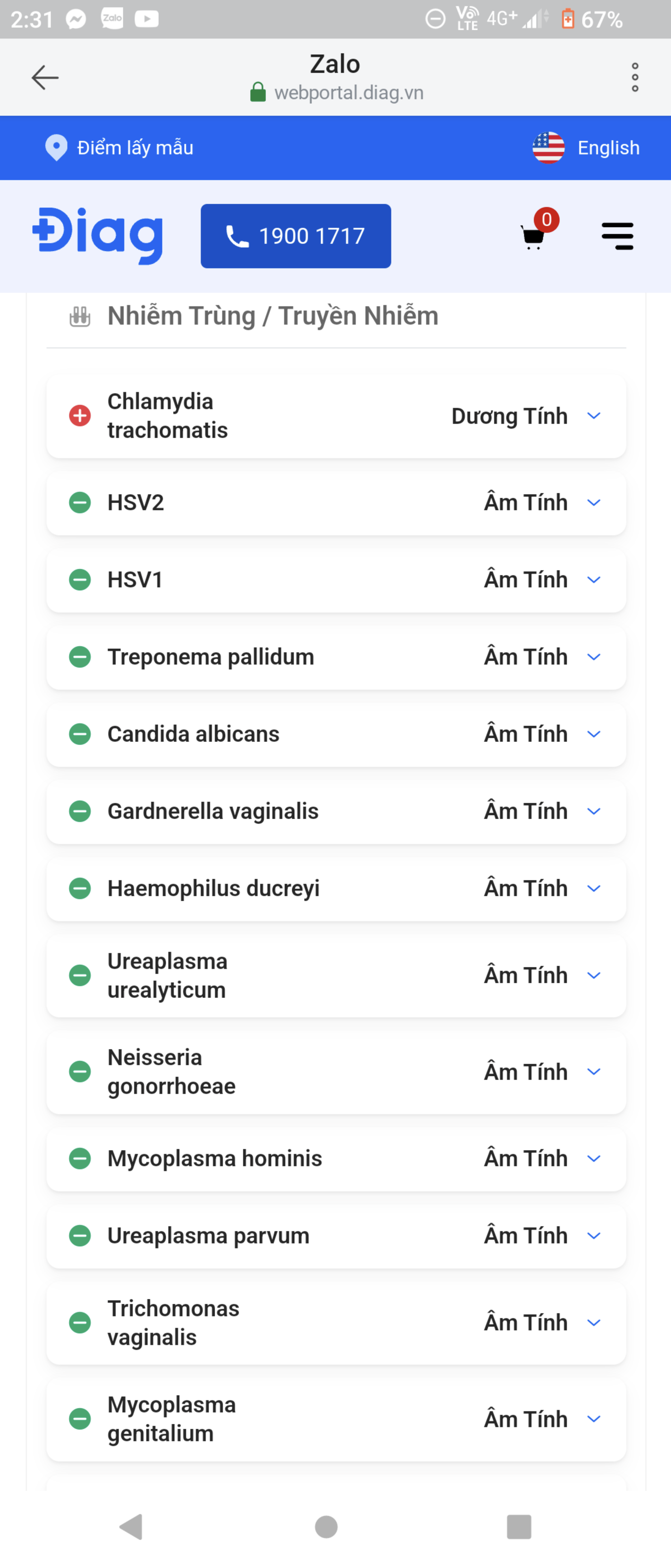Open the three-dot browser options menu
671x1568 pixels.
click(635, 77)
